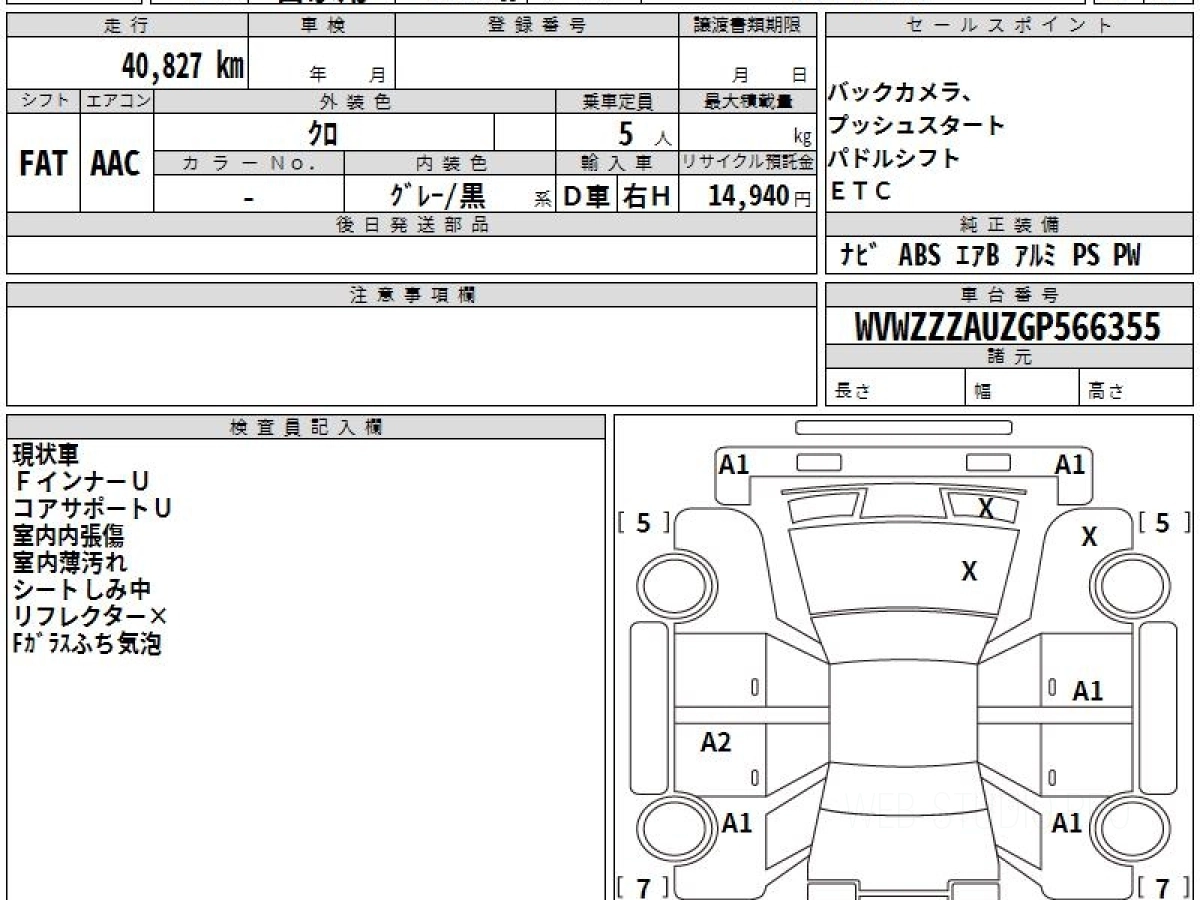Select the リサイクル預託金 header

(x=748, y=163)
